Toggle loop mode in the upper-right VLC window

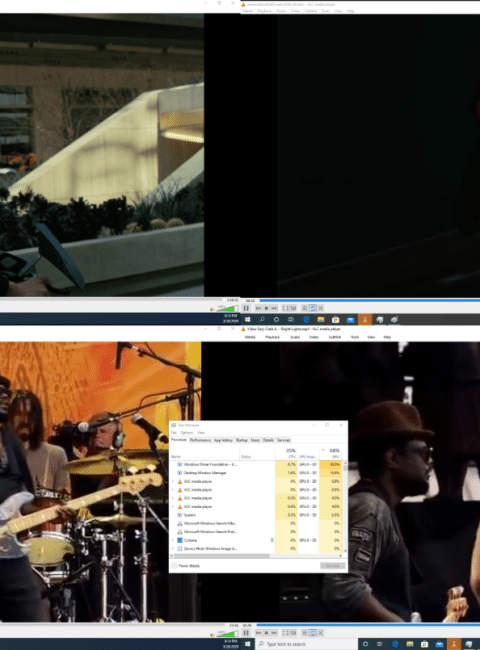tap(313, 308)
